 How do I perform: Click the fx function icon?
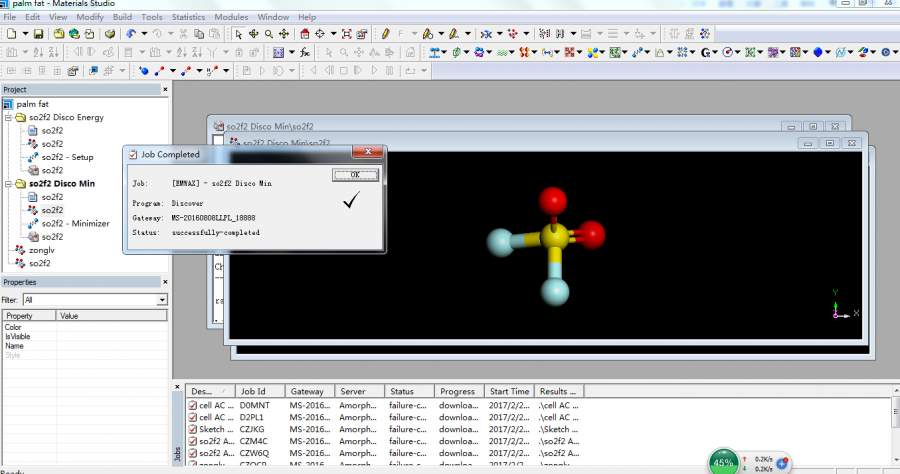[x=304, y=52]
